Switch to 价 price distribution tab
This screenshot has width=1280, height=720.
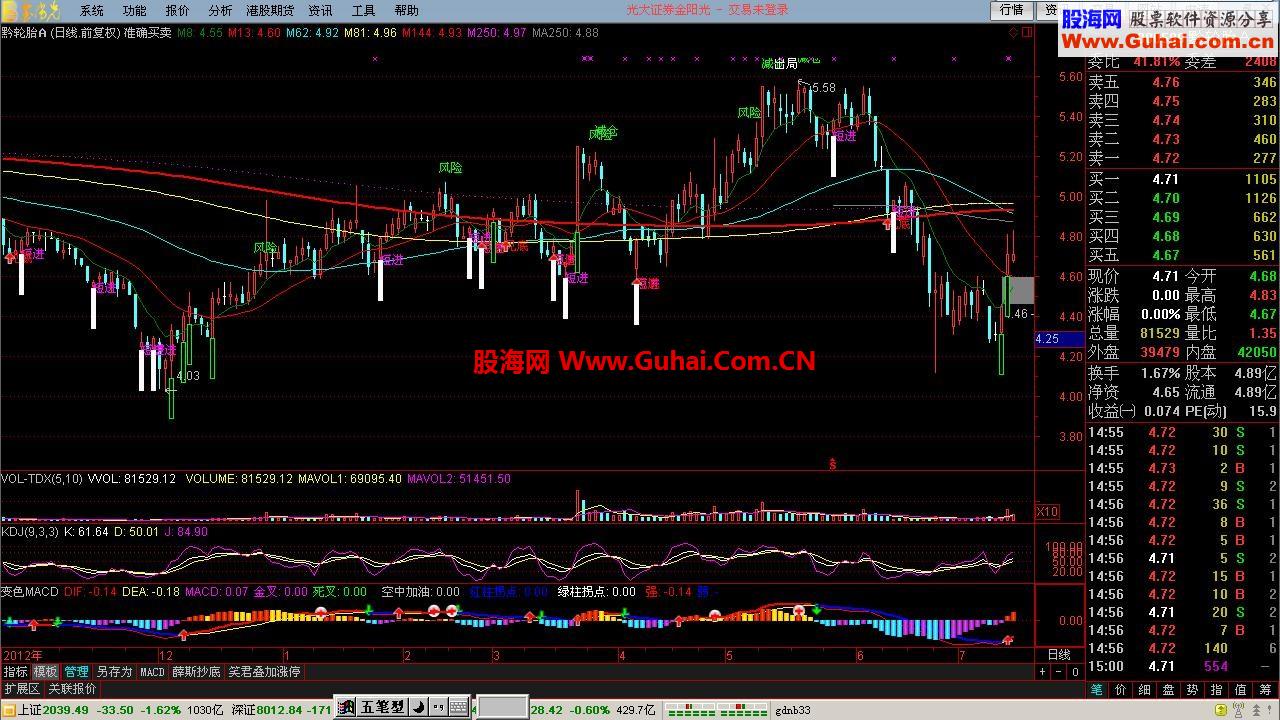click(1121, 689)
